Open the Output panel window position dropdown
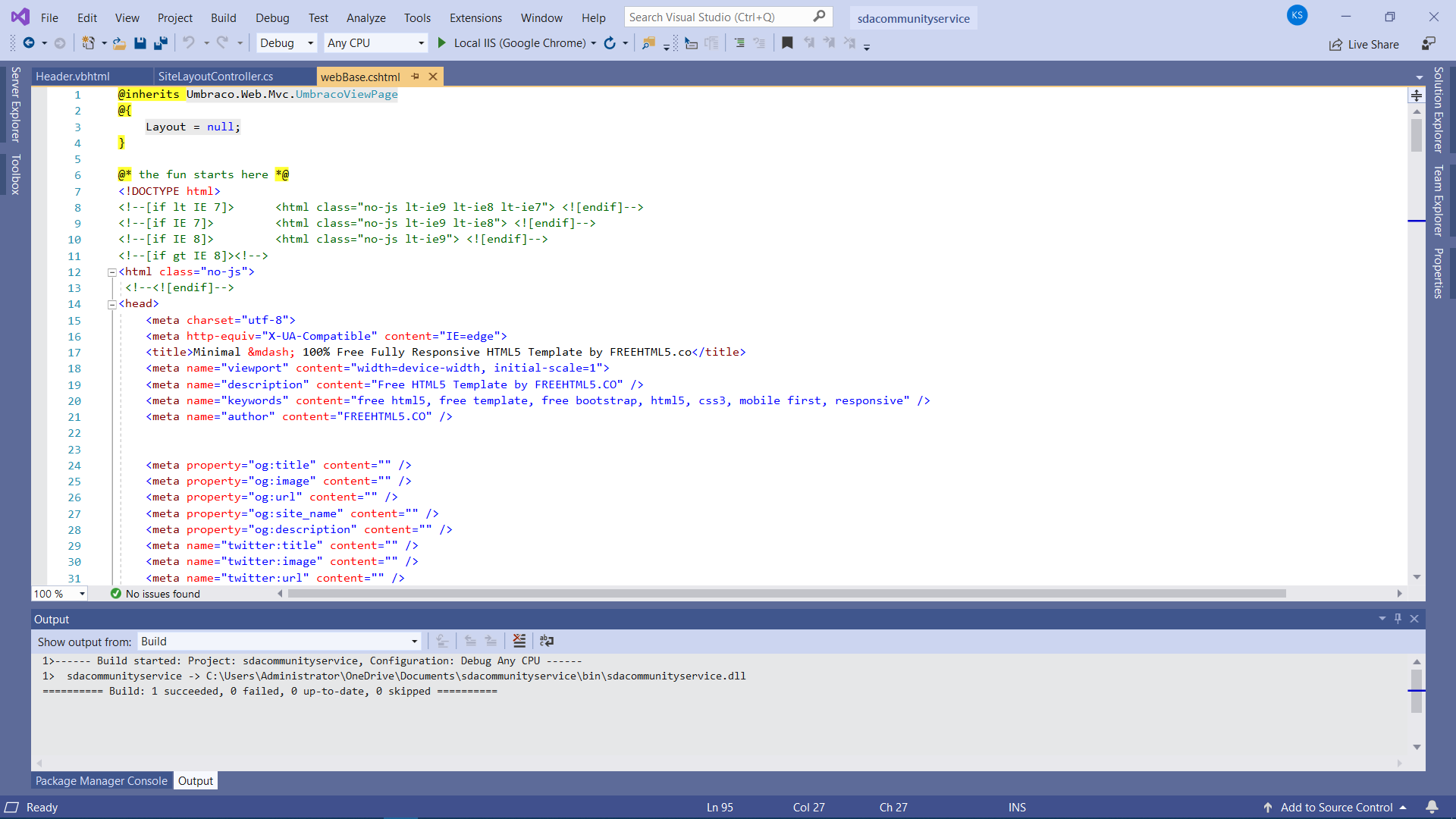 pos(1382,619)
